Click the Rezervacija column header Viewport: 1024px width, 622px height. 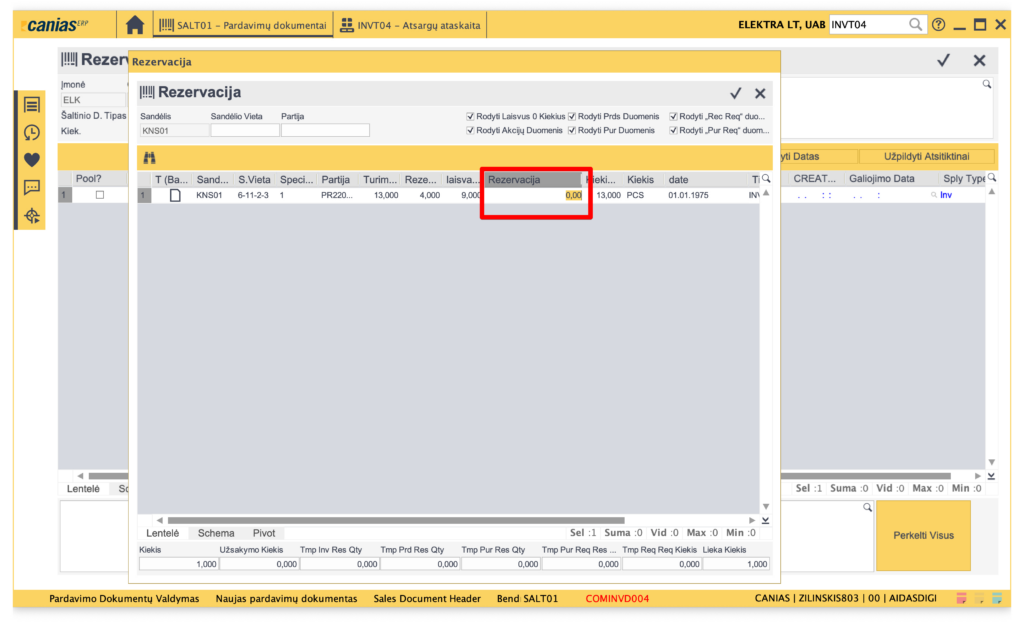(x=530, y=180)
